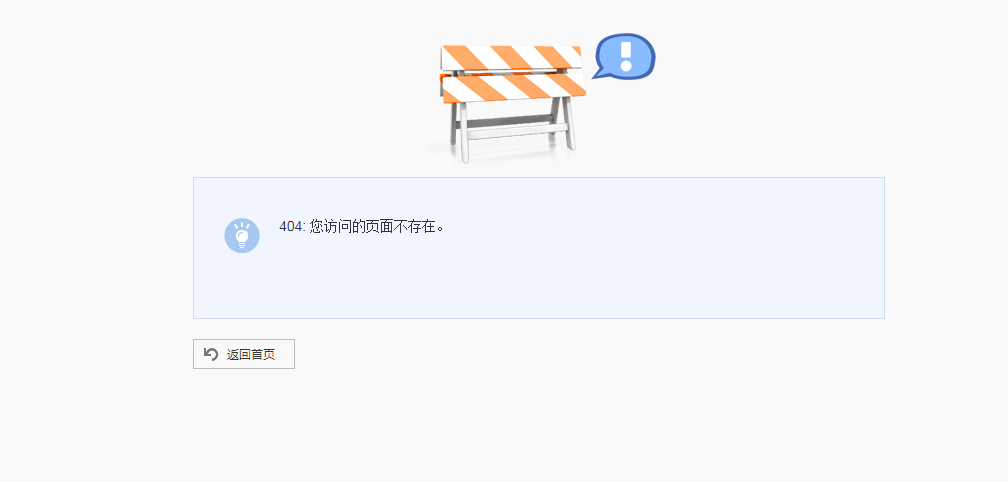
Task: Click the white exclamation mark in the bubble
Action: click(627, 56)
